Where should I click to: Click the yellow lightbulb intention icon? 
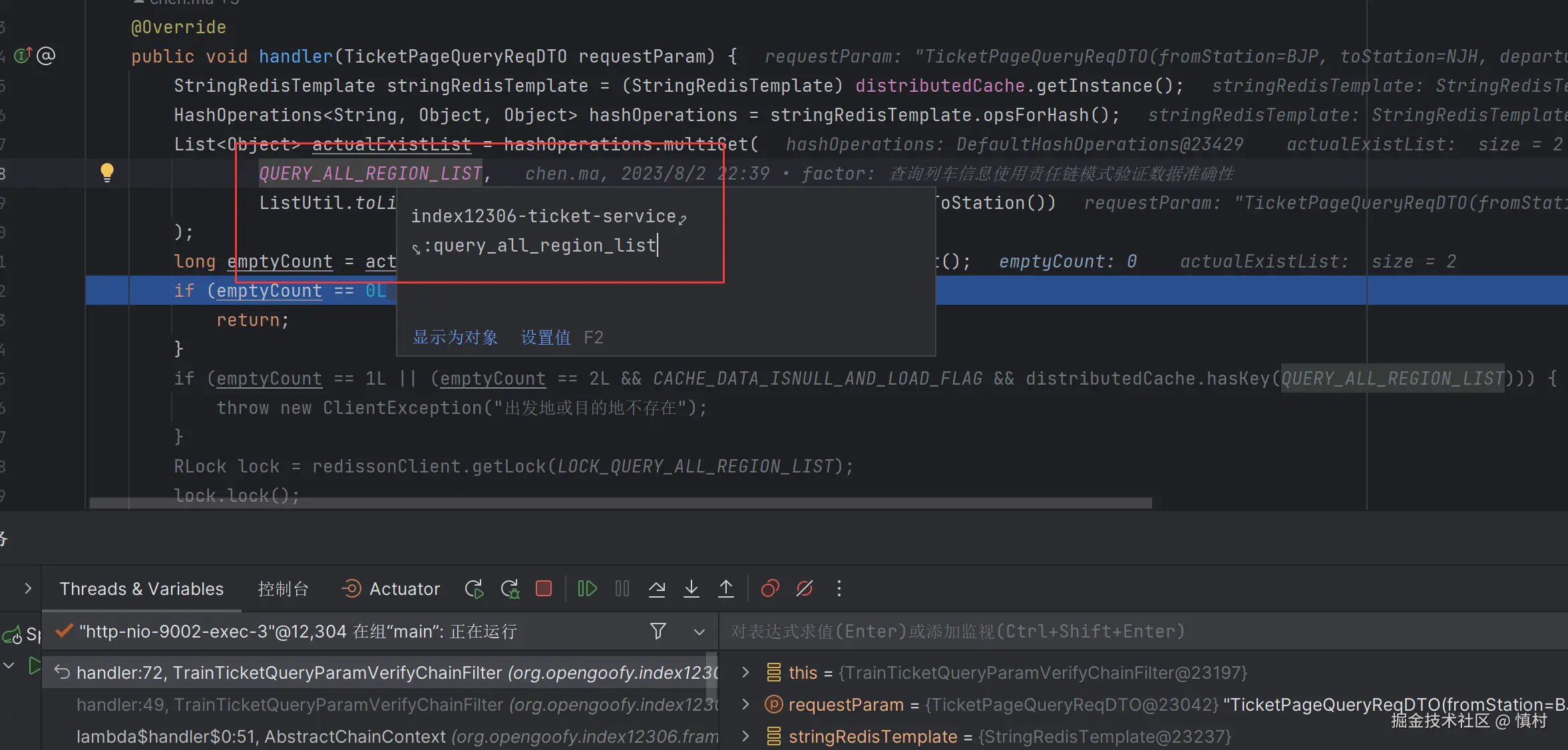pyautogui.click(x=106, y=173)
